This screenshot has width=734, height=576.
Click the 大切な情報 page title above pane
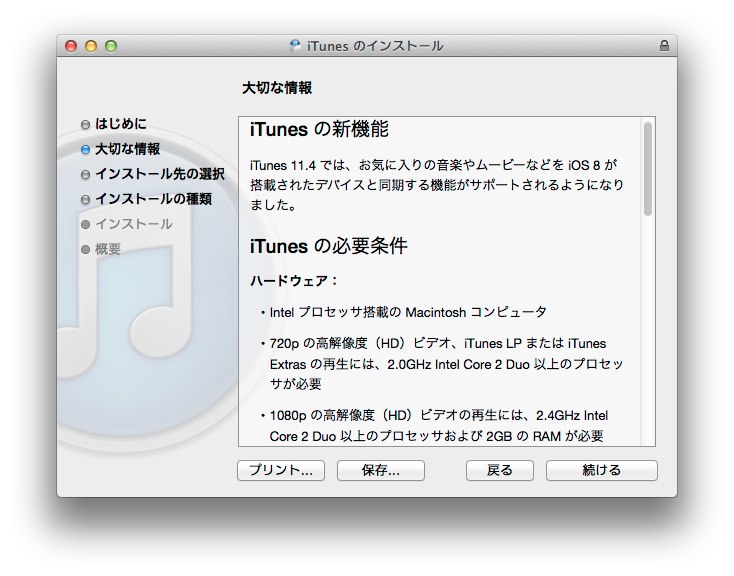[x=277, y=88]
